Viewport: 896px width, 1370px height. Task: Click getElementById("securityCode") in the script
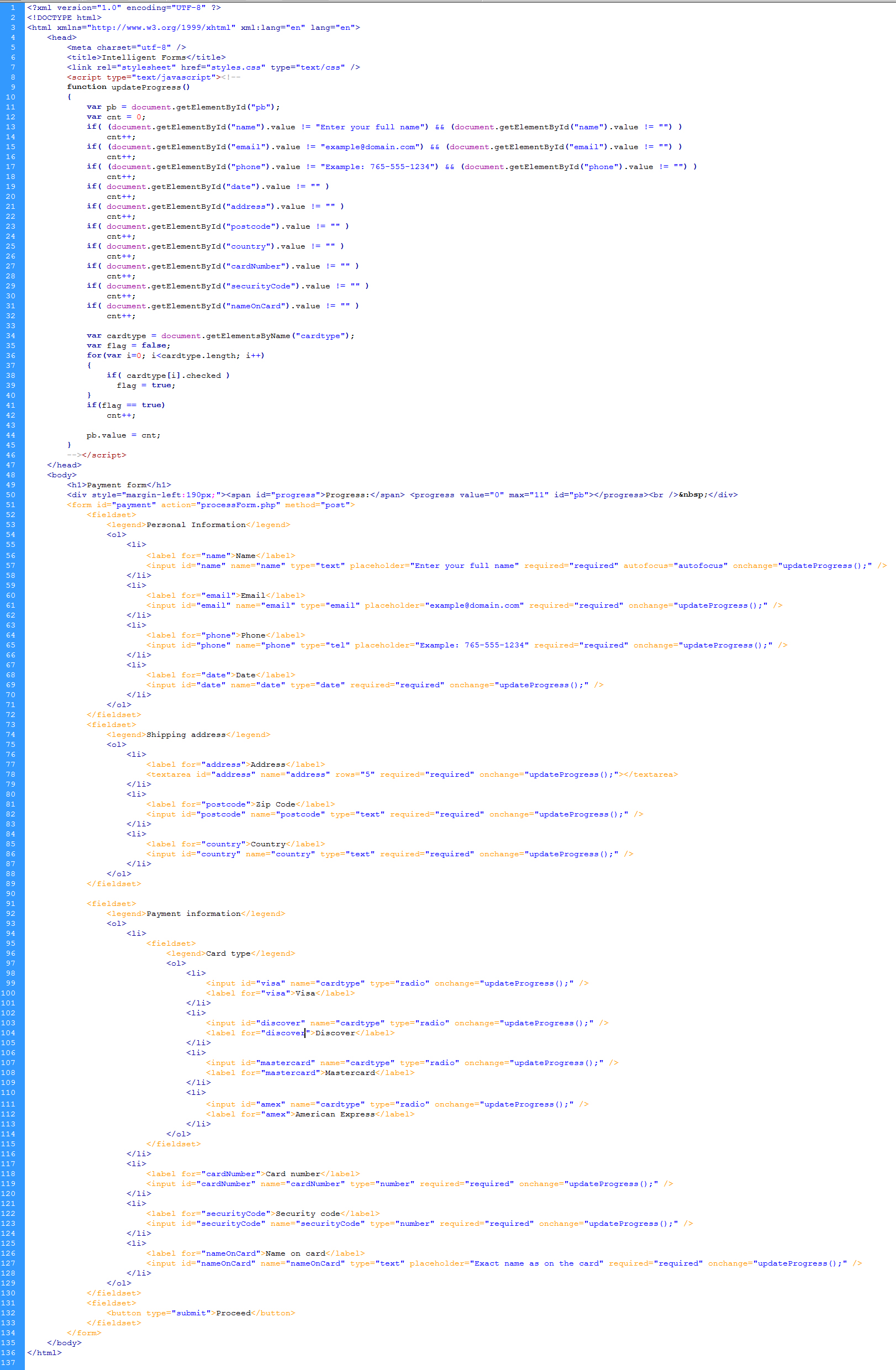[x=226, y=286]
